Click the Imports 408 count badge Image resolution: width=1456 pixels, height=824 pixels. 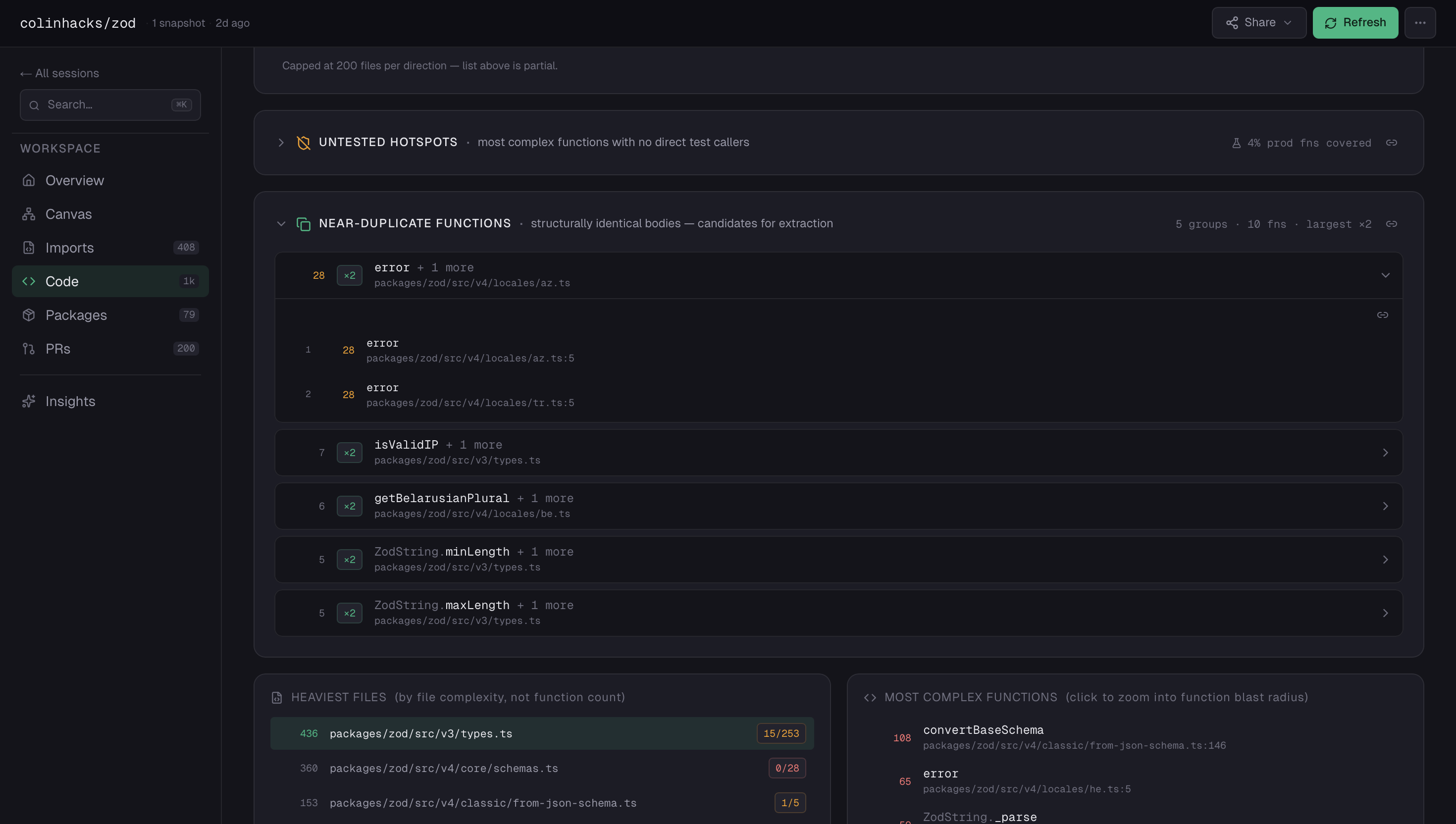(x=186, y=247)
